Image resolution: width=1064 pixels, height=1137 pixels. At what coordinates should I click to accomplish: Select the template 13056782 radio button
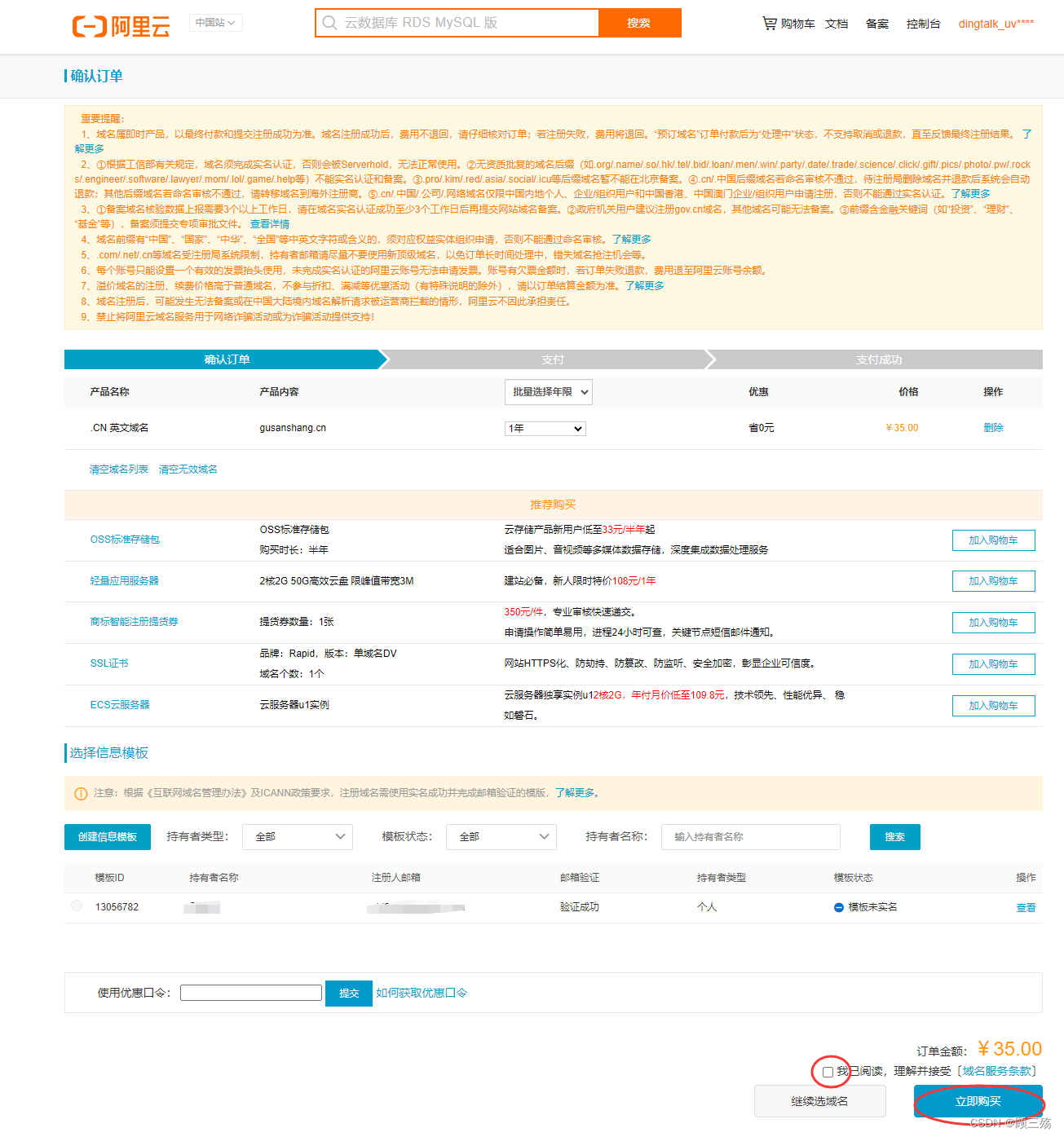(x=77, y=906)
